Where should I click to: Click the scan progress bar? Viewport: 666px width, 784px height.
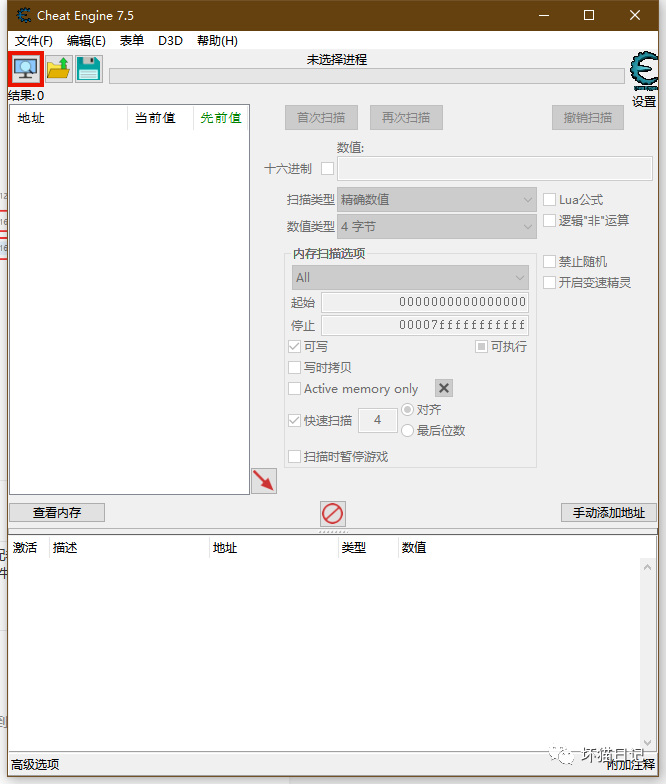[x=366, y=76]
